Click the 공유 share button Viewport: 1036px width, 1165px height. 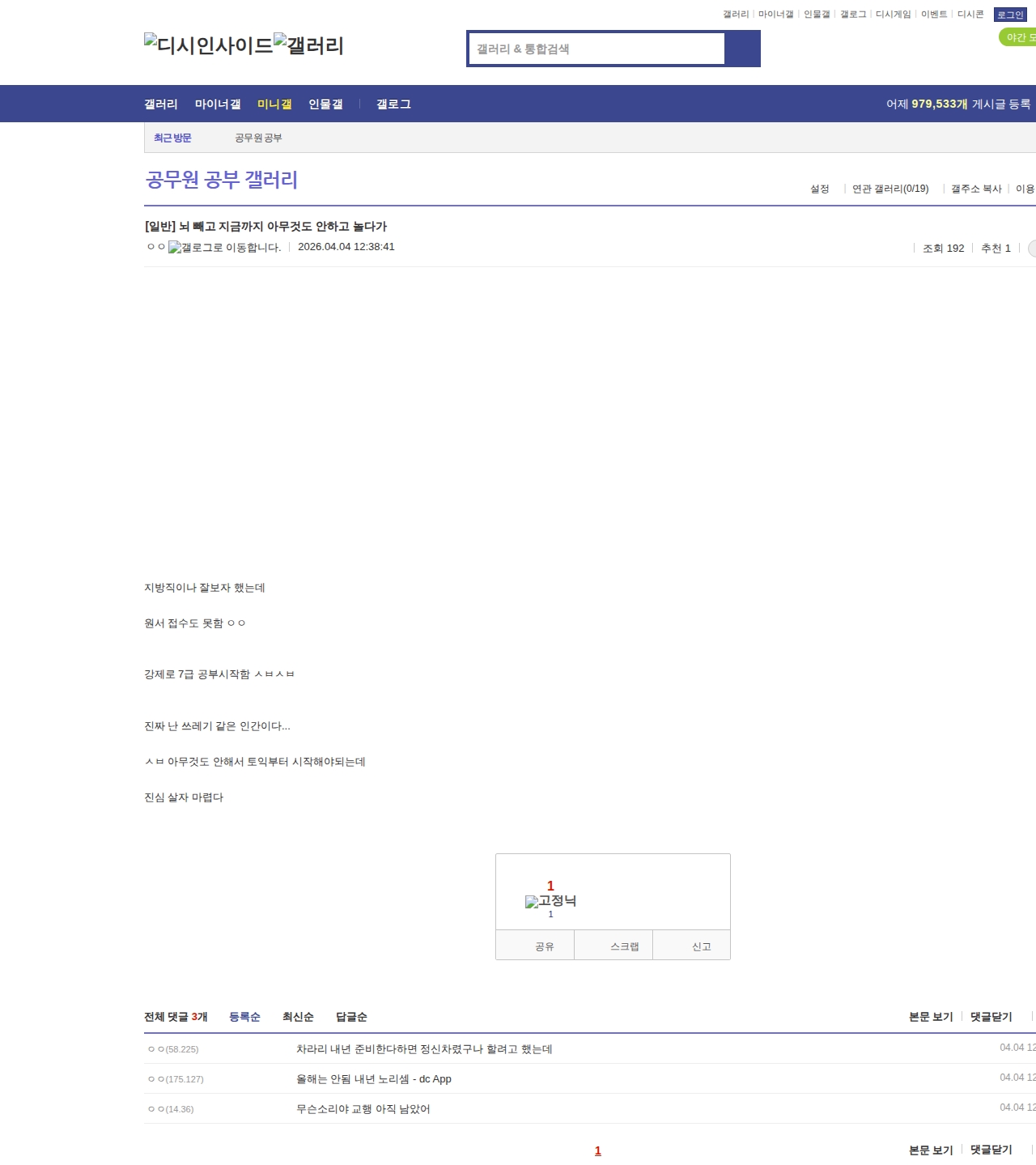pos(535,946)
